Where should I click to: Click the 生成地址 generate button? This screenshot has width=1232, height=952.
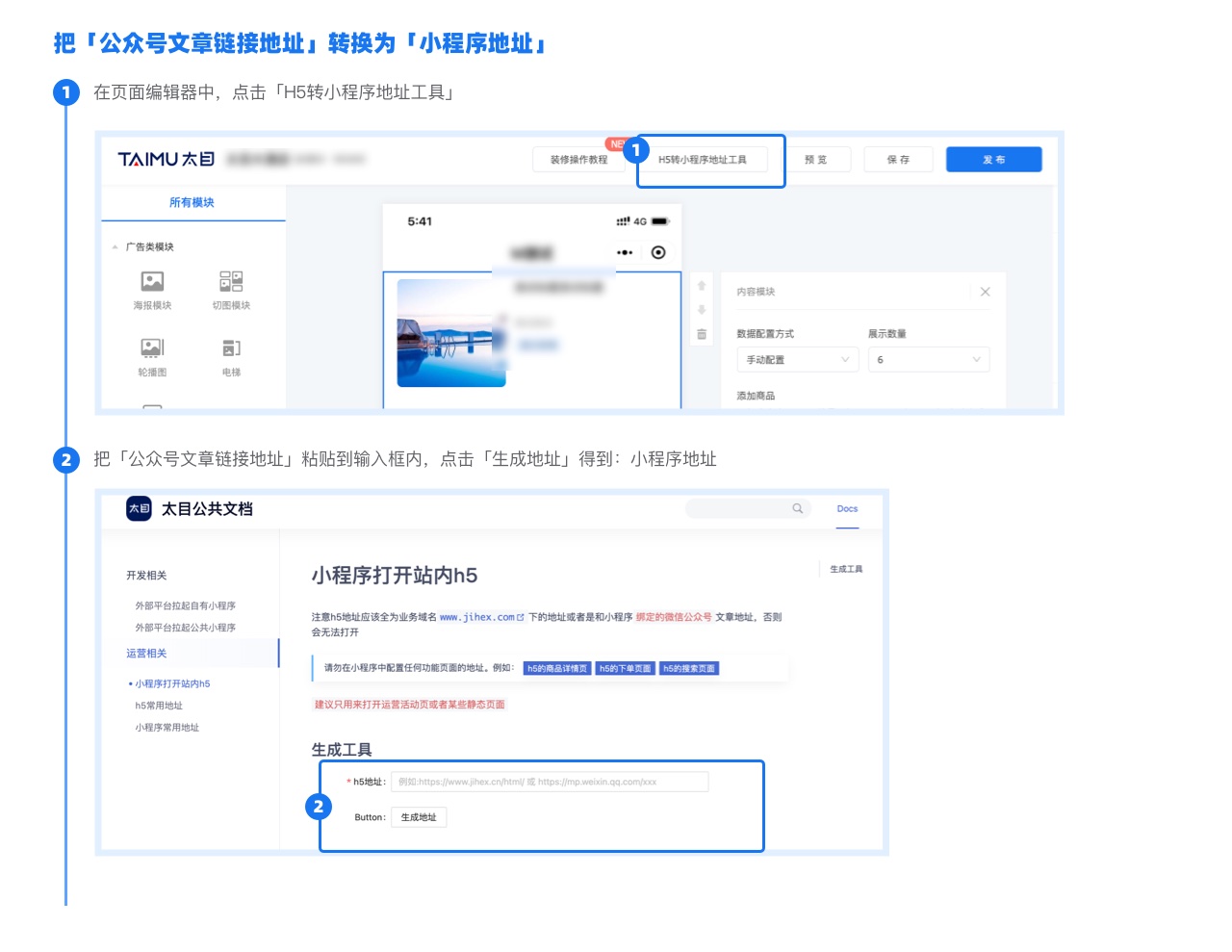419,817
